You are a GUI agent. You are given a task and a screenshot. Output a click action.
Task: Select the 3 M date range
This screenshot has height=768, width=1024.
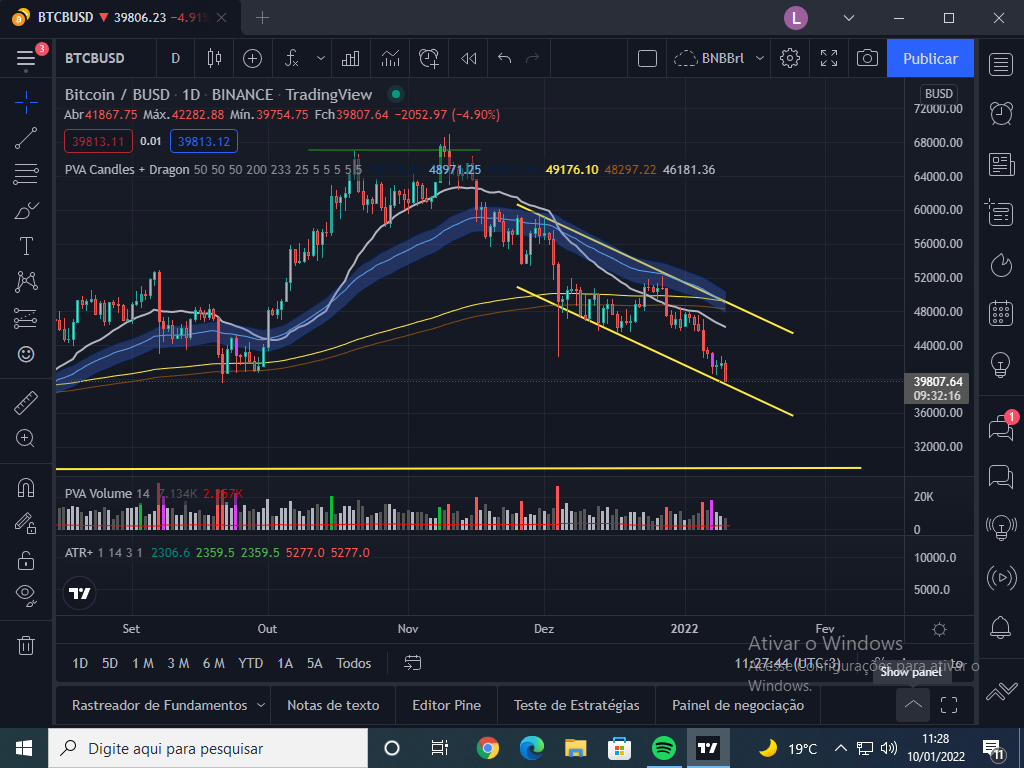click(178, 663)
